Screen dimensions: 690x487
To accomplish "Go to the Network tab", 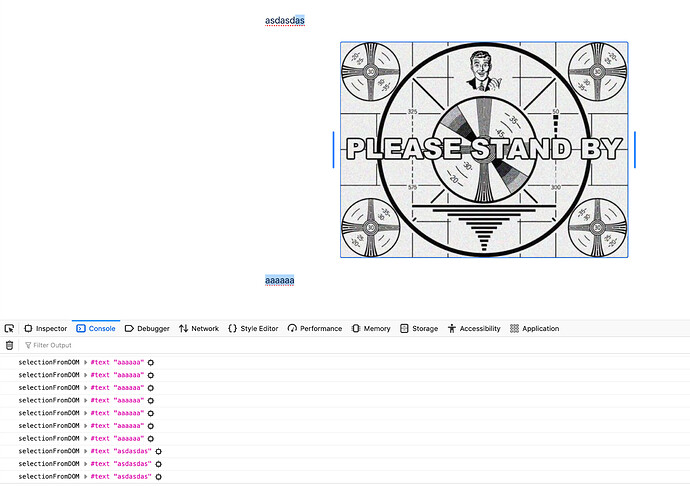I will (199, 329).
